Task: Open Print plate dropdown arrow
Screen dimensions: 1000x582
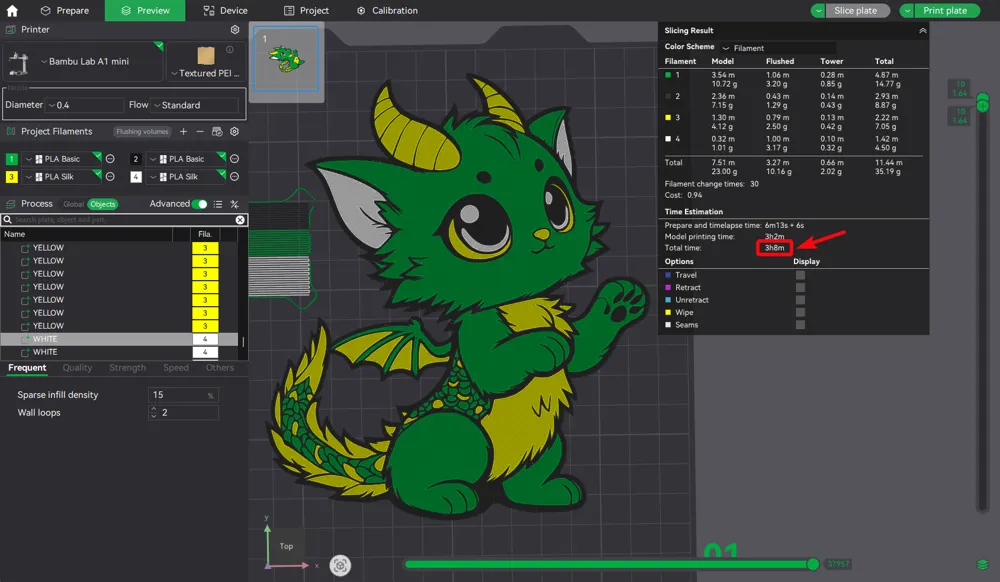Action: point(906,11)
